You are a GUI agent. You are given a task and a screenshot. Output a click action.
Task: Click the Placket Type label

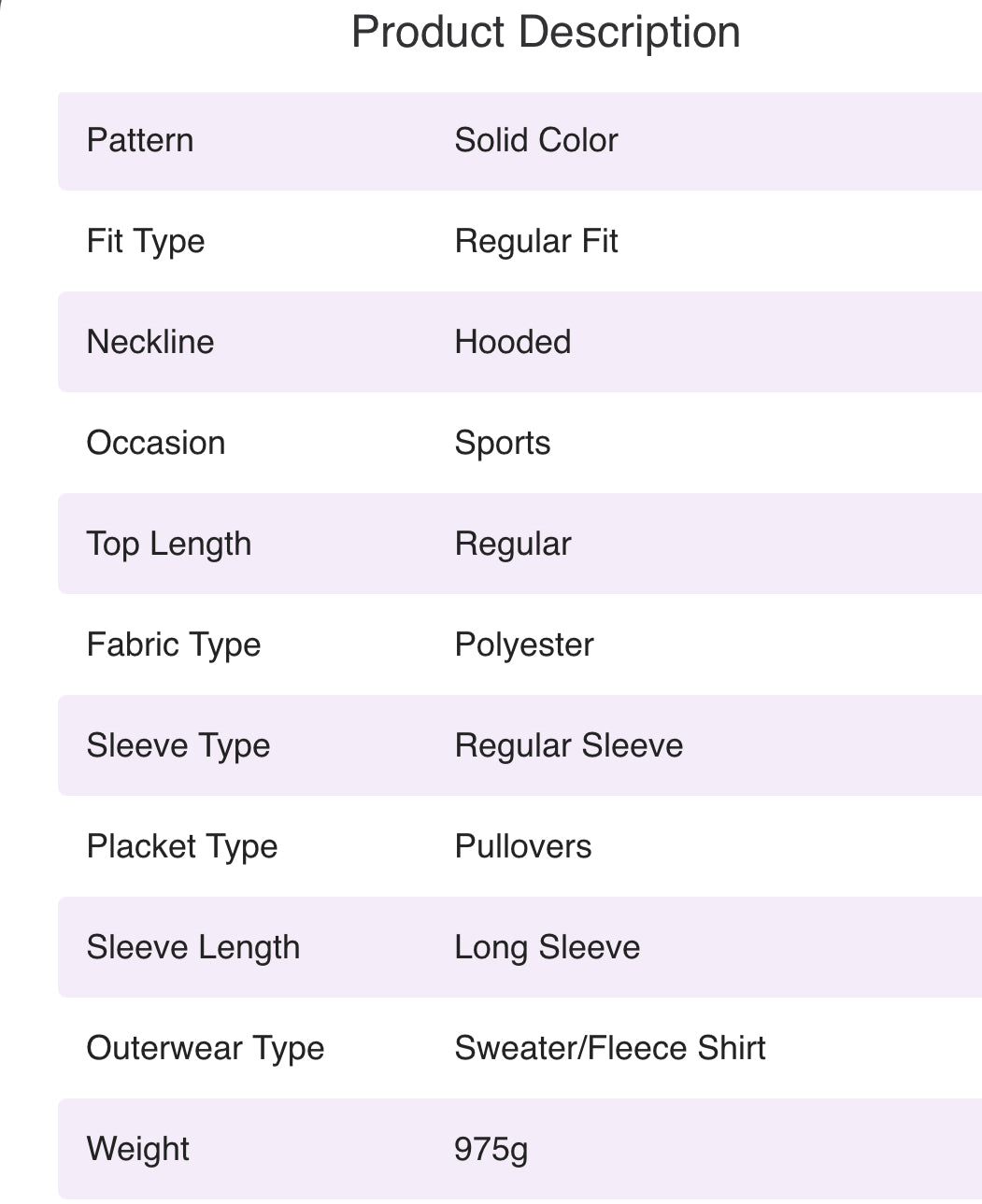181,847
